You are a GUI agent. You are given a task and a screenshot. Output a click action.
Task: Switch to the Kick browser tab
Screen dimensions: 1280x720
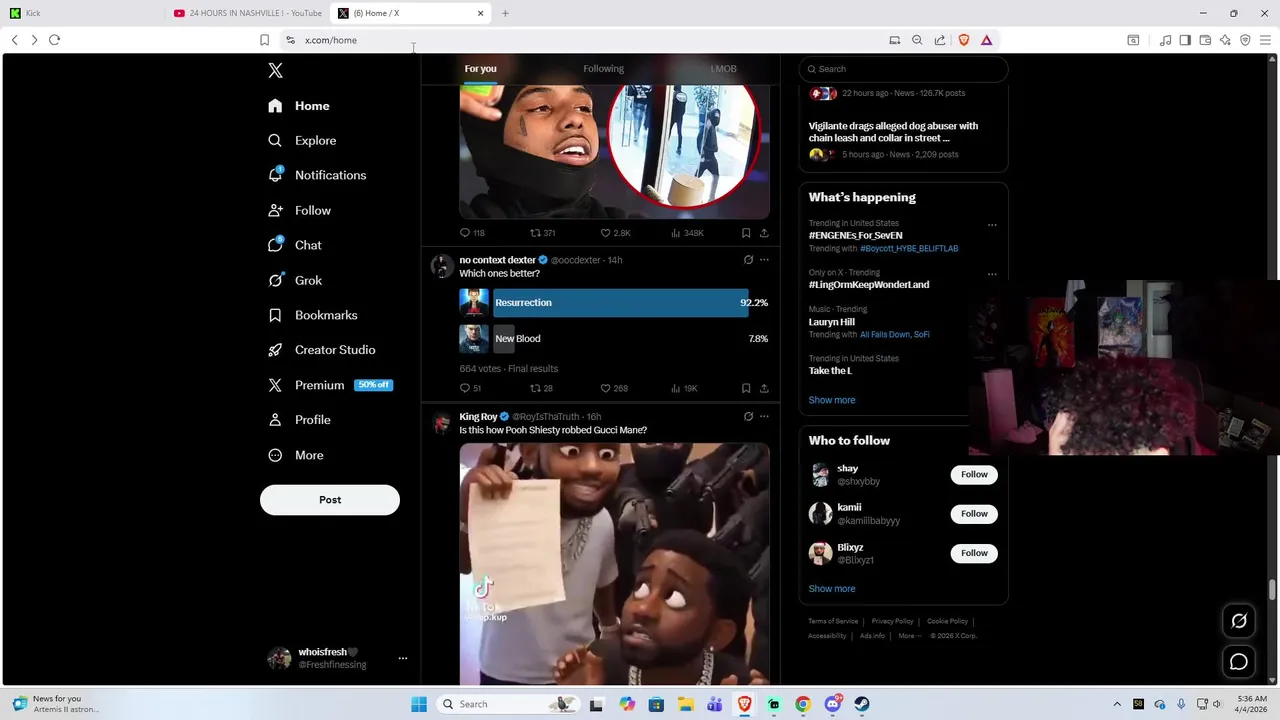84,13
